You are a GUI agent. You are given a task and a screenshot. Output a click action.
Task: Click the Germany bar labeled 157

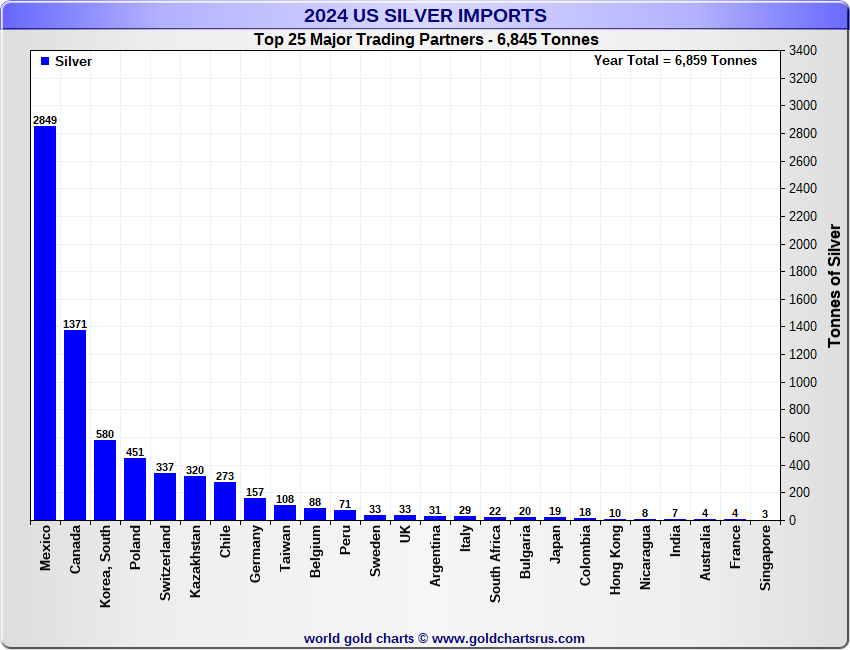click(x=255, y=509)
